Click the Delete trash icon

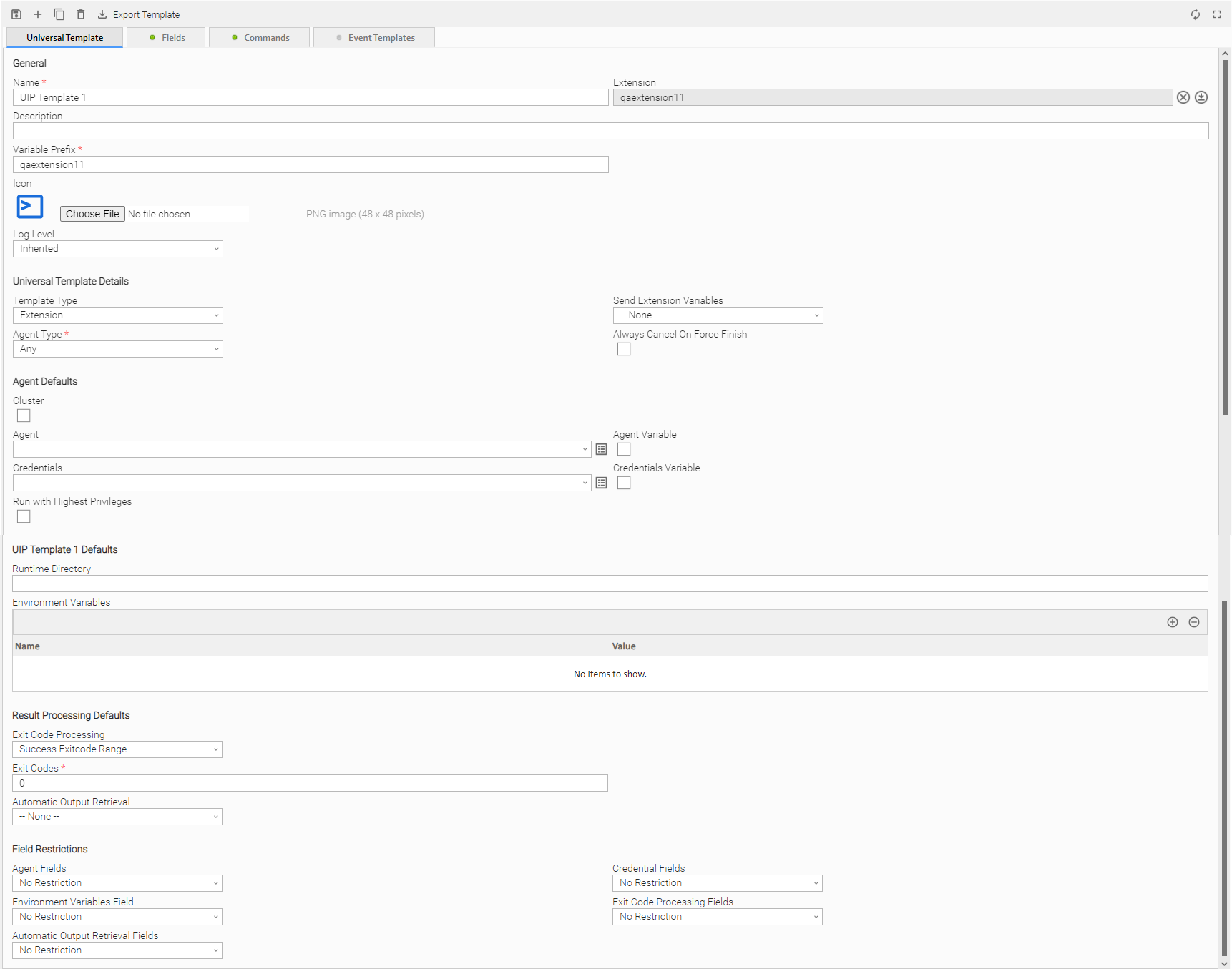coord(81,14)
